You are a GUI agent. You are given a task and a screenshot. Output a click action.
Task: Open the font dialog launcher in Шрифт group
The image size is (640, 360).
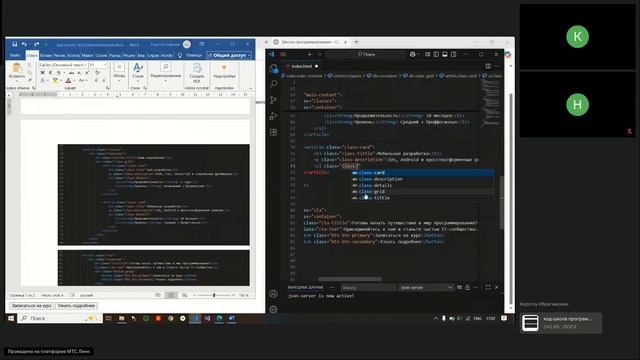[108, 88]
